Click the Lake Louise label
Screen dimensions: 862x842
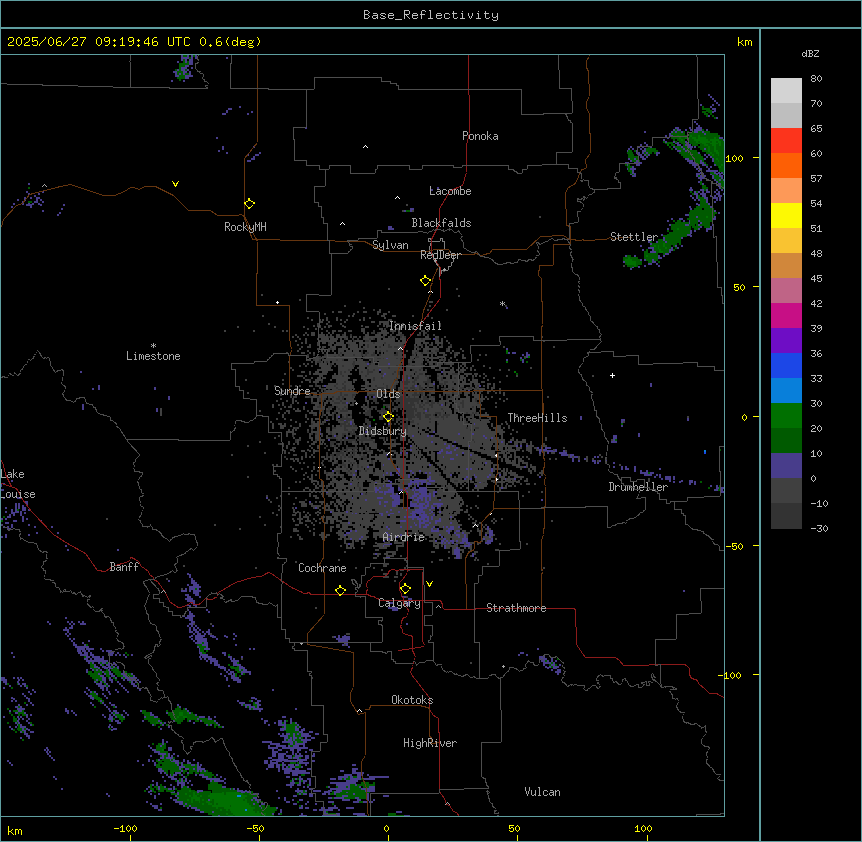18,484
